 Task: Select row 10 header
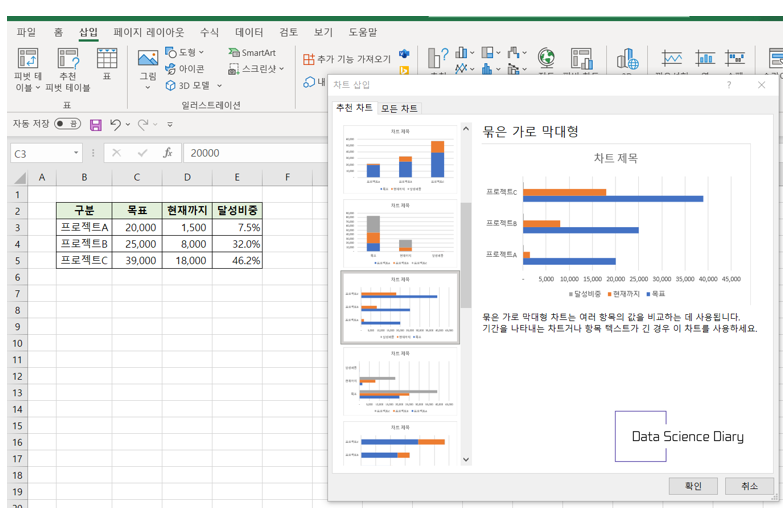click(x=17, y=343)
